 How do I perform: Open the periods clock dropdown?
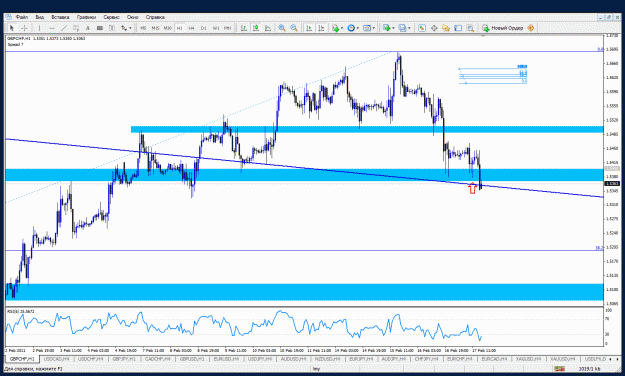353,28
